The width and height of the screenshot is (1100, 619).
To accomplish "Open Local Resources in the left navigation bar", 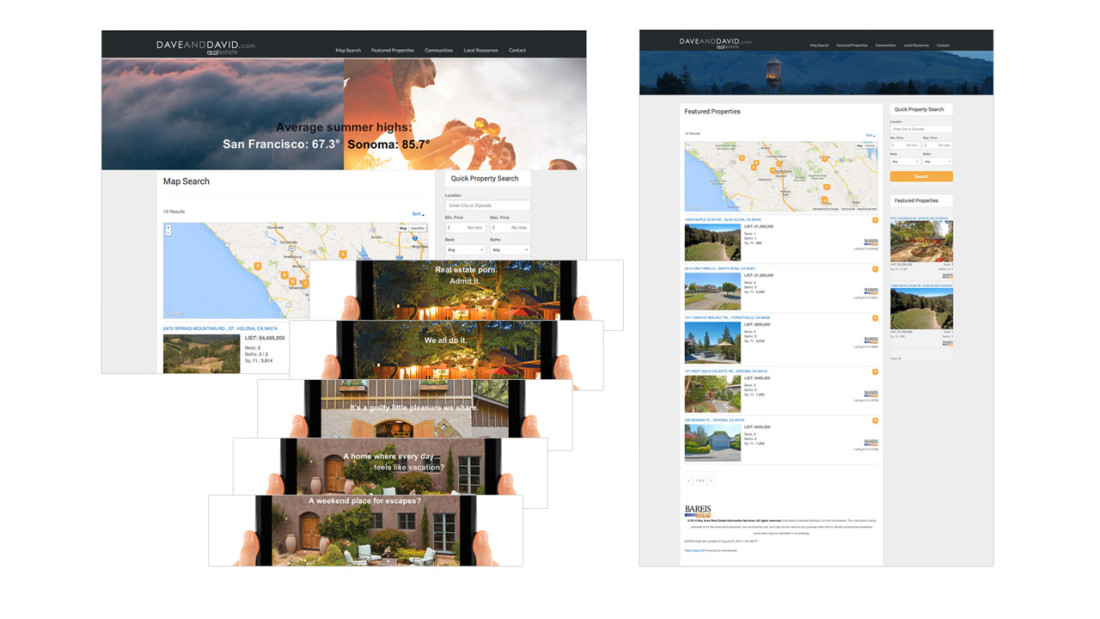I will [x=480, y=50].
